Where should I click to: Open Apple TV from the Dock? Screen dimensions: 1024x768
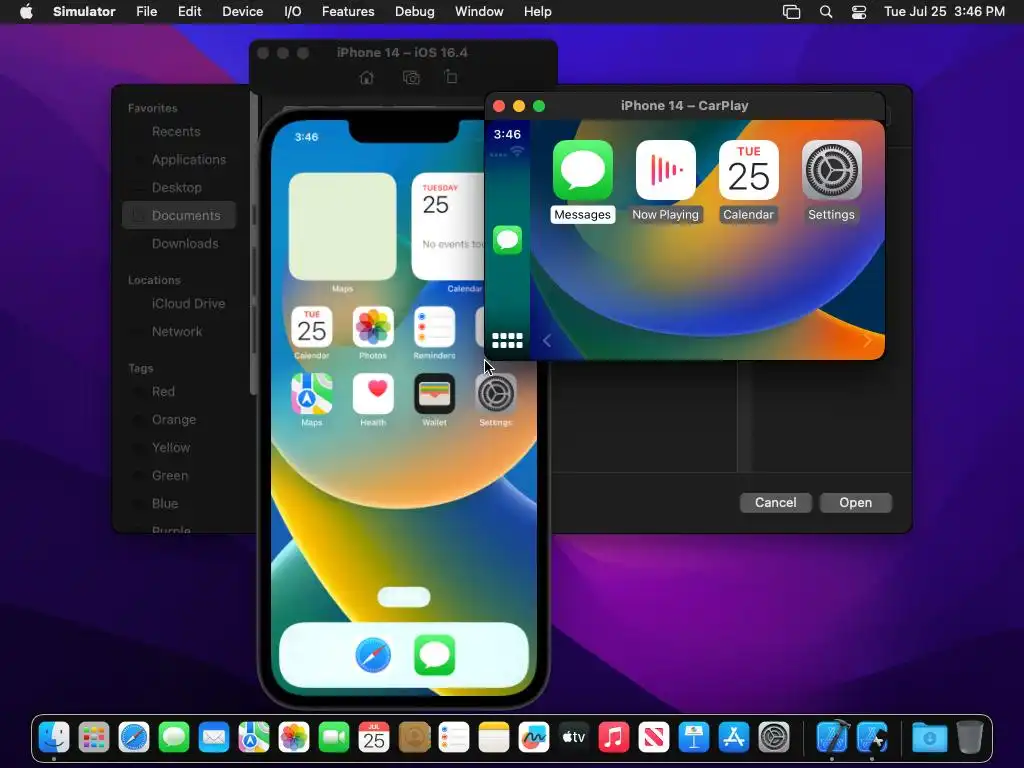point(574,738)
